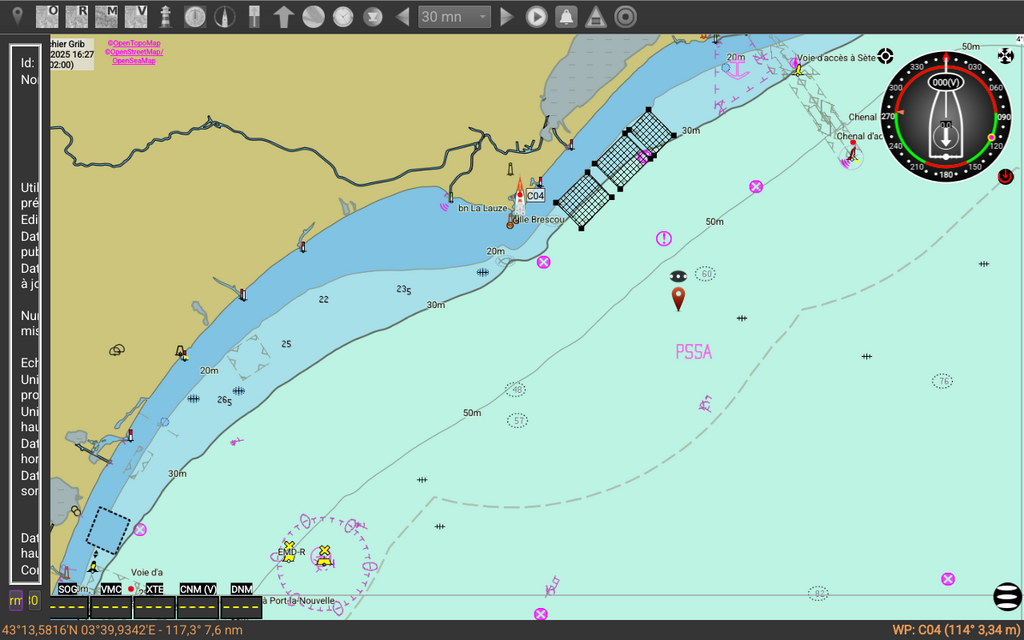Toggle the 'O' map layer tile
The height and width of the screenshot is (640, 1024).
(x=47, y=16)
